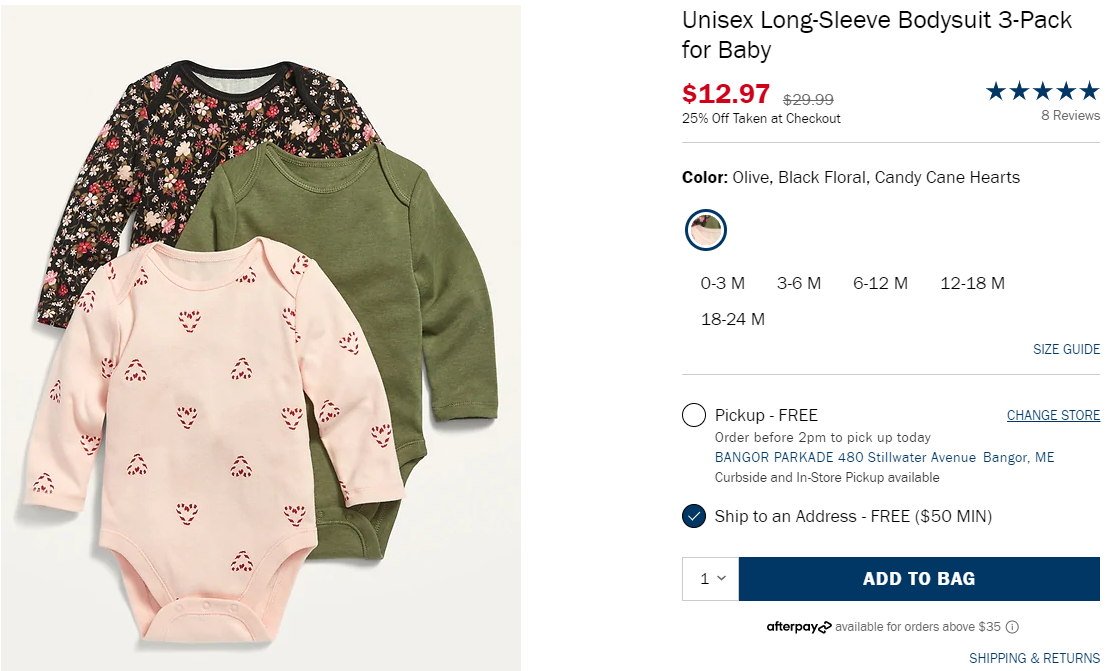This screenshot has width=1108, height=671.
Task: Choose size 18-24 M
Action: point(733,319)
